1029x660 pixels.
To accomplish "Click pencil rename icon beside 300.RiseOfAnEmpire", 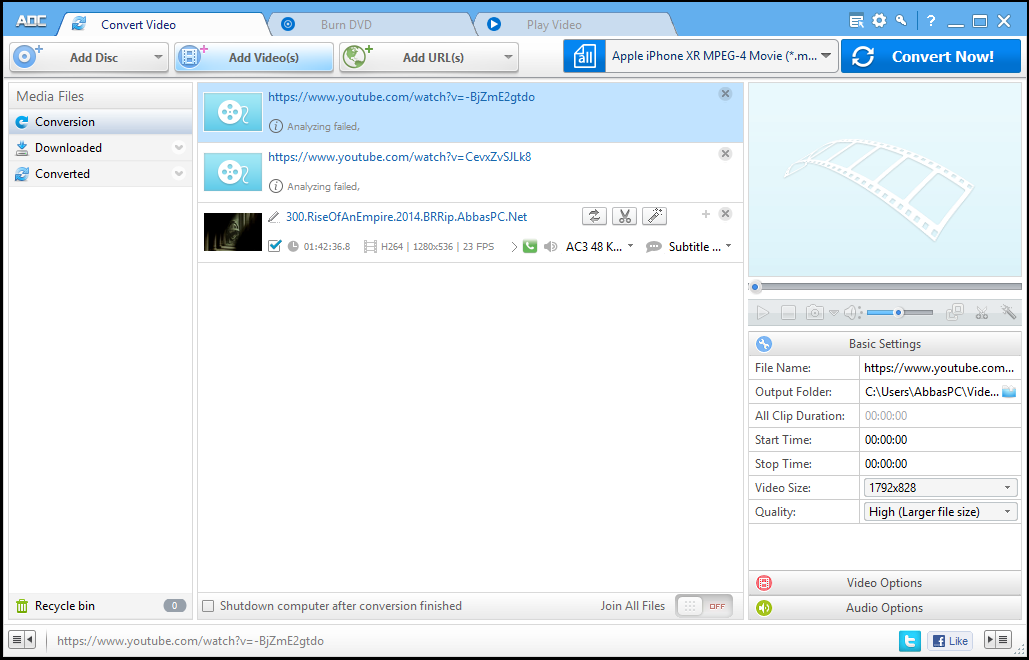I will click(x=274, y=217).
